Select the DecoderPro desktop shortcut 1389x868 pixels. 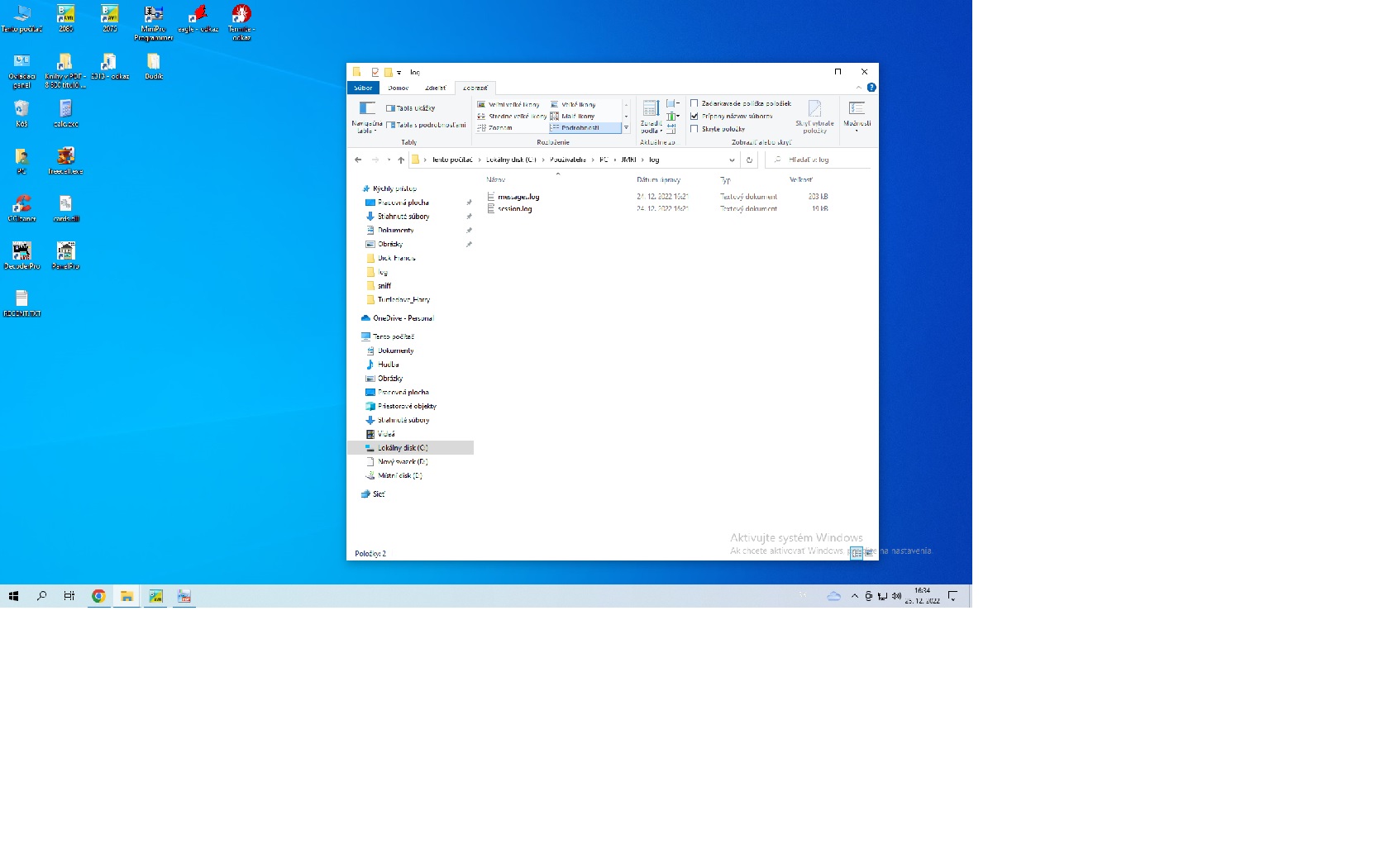[21, 255]
